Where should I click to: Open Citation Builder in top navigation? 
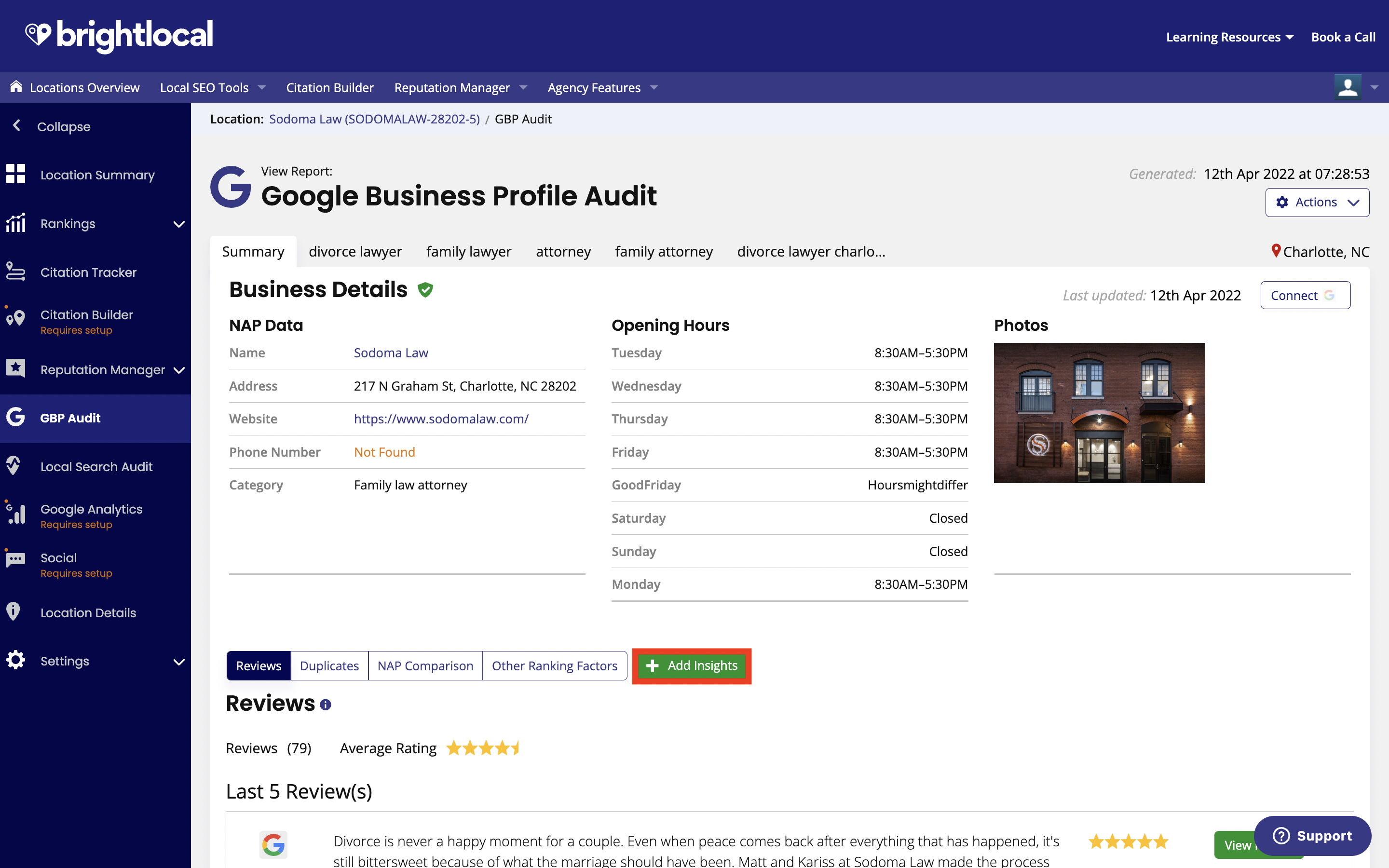click(330, 87)
